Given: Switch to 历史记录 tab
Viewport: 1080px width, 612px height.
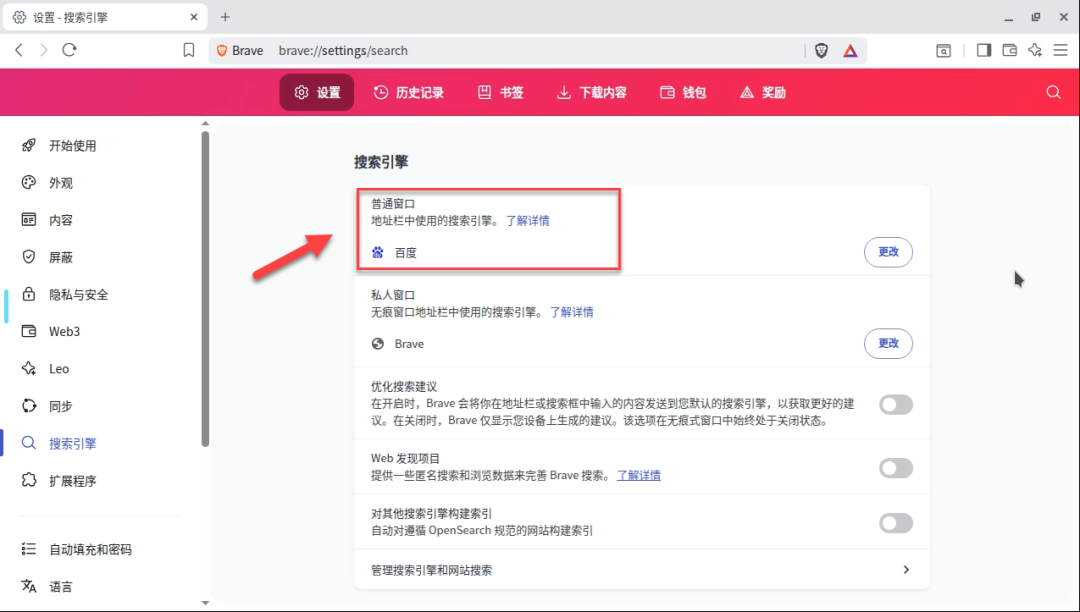Looking at the screenshot, I should pos(408,92).
